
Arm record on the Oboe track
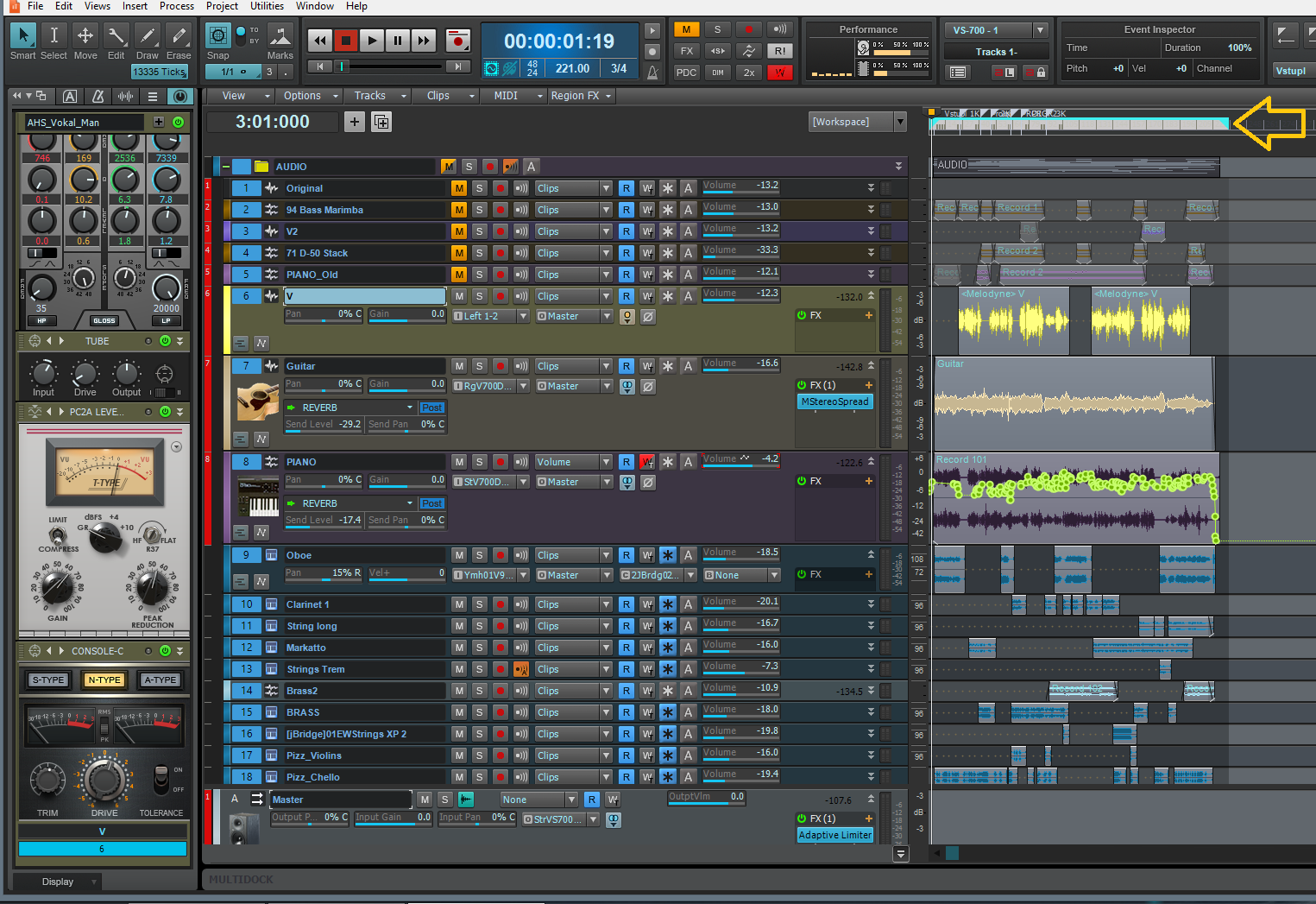click(x=500, y=555)
